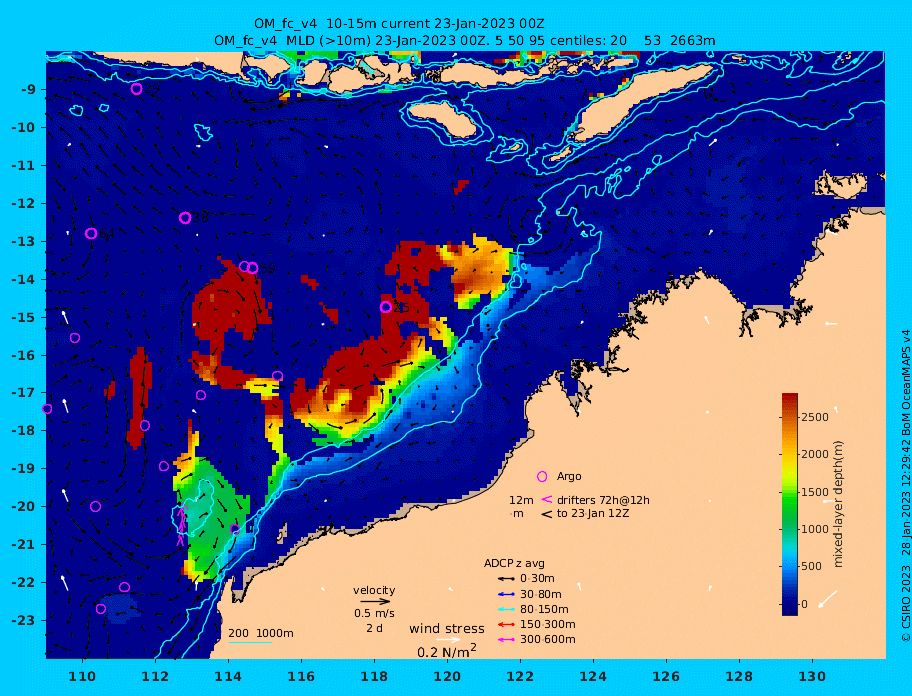The width and height of the screenshot is (912, 696).
Task: Click the colorbar tick label 1500
Action: (815, 492)
